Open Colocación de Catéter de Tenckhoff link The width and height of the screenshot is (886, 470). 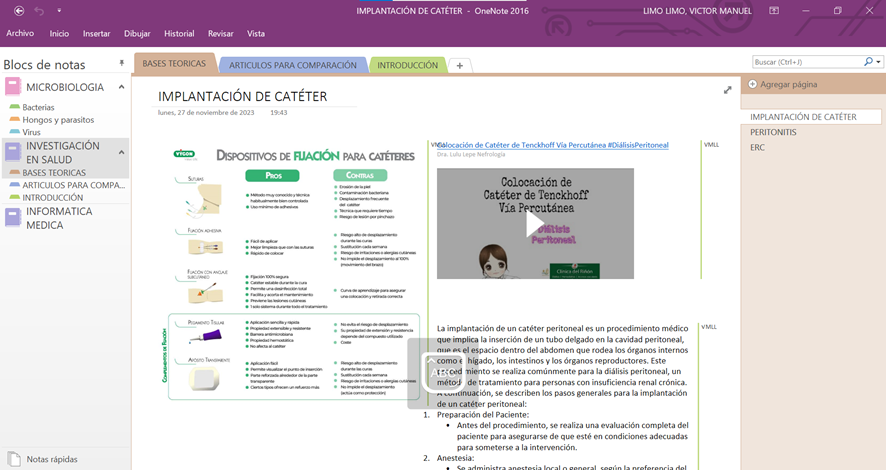(553, 145)
